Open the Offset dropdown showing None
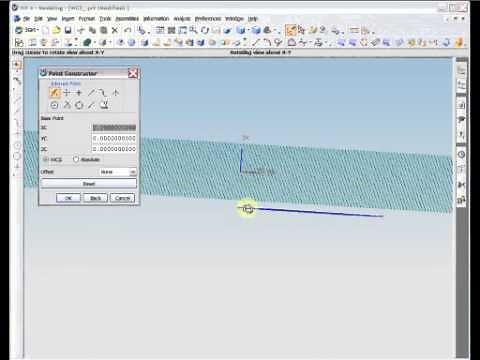Screen dimensions: 480x360 (117, 172)
